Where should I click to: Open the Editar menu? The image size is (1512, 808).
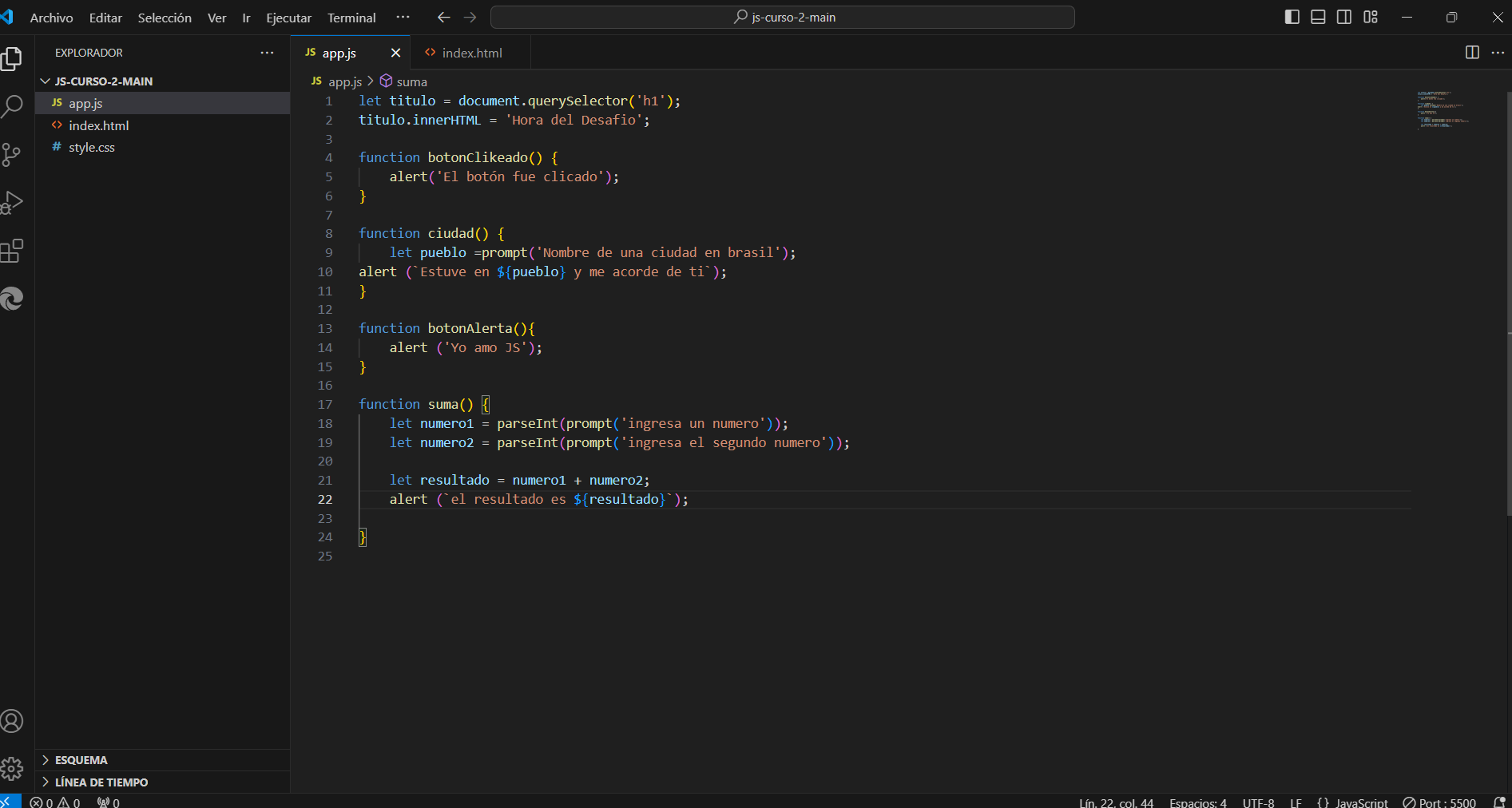105,18
